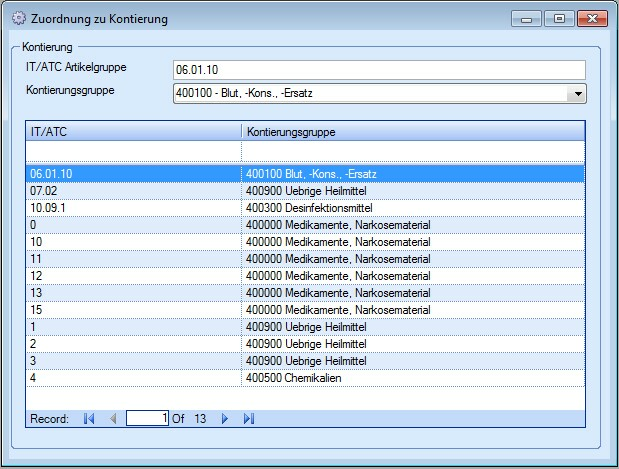Viewport: 619px width, 469px height.
Task: Go to first record navigation arrow
Action: [x=89, y=419]
